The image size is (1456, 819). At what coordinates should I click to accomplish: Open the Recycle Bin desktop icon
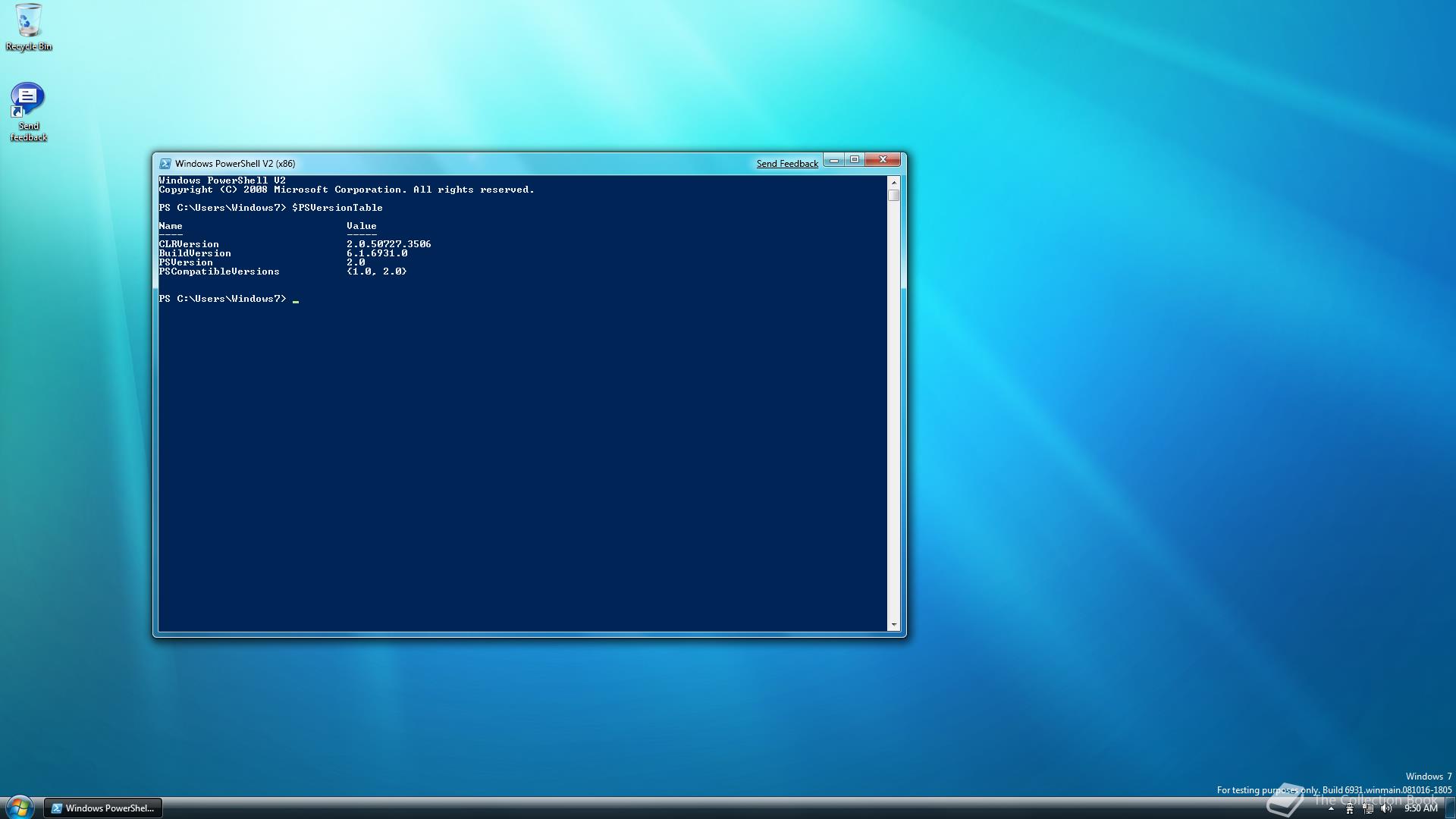pos(29,27)
